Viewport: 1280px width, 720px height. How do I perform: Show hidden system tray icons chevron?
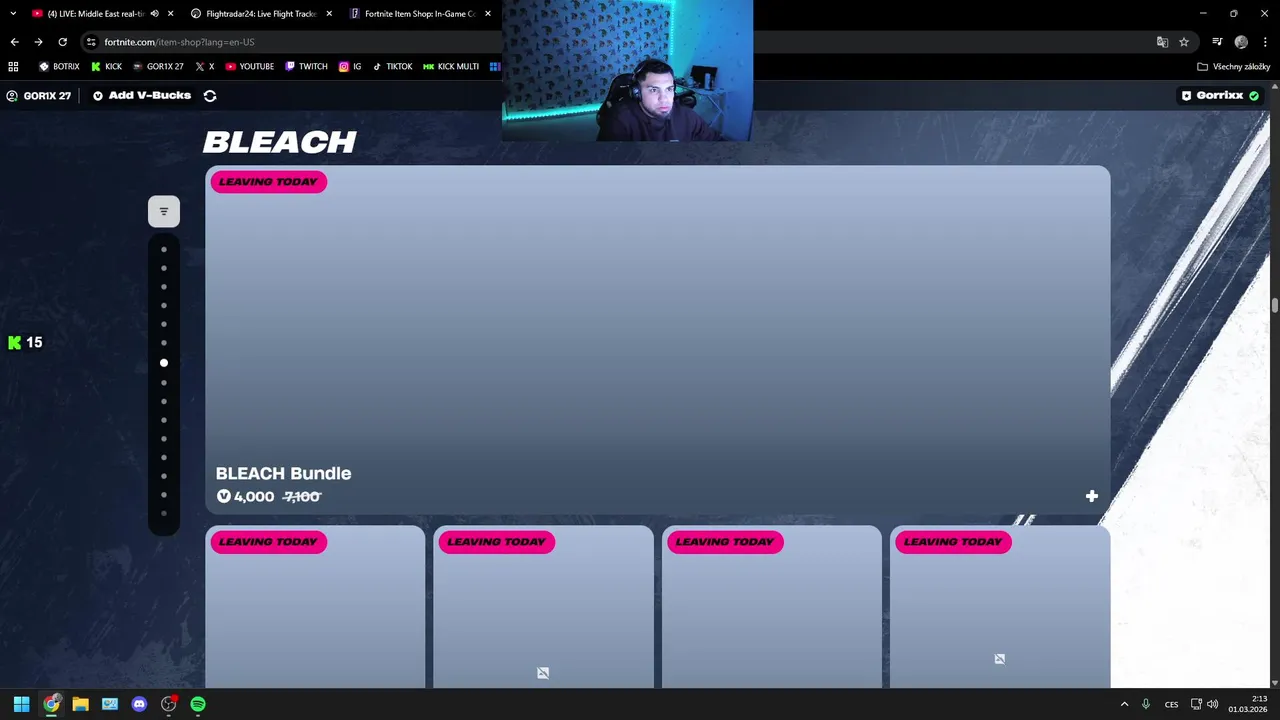[1124, 704]
